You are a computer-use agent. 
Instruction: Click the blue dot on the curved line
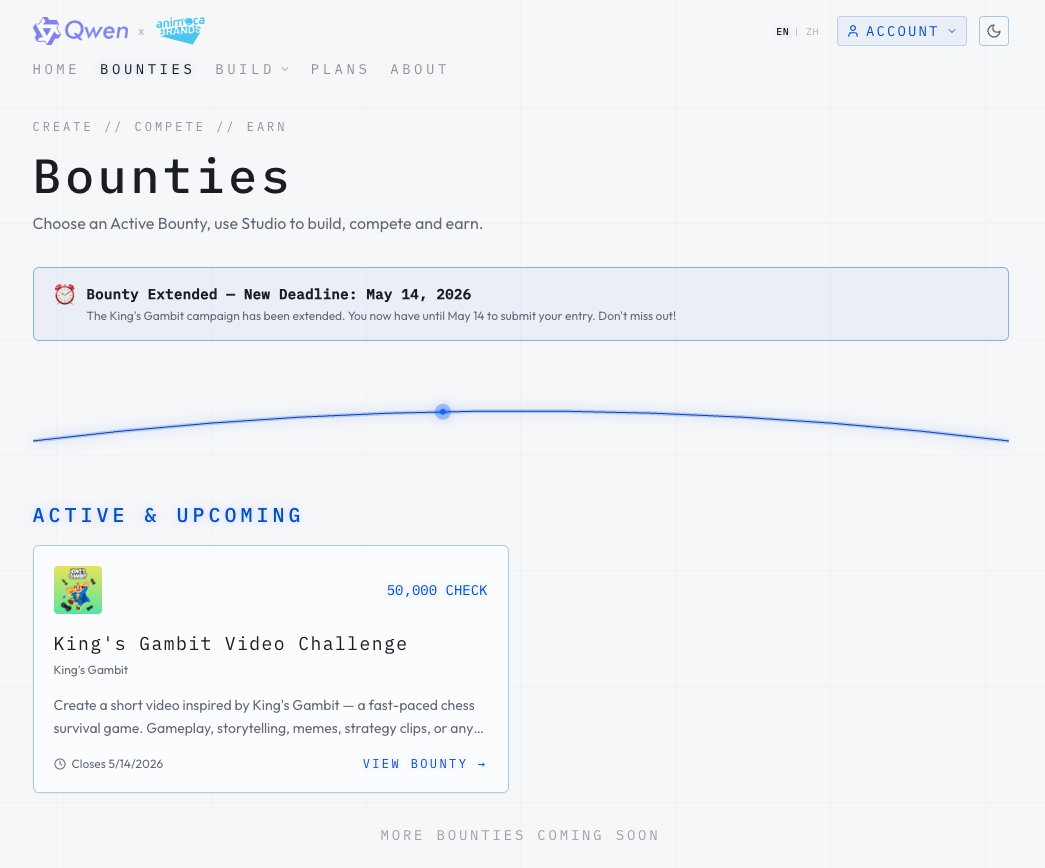pyautogui.click(x=443, y=412)
